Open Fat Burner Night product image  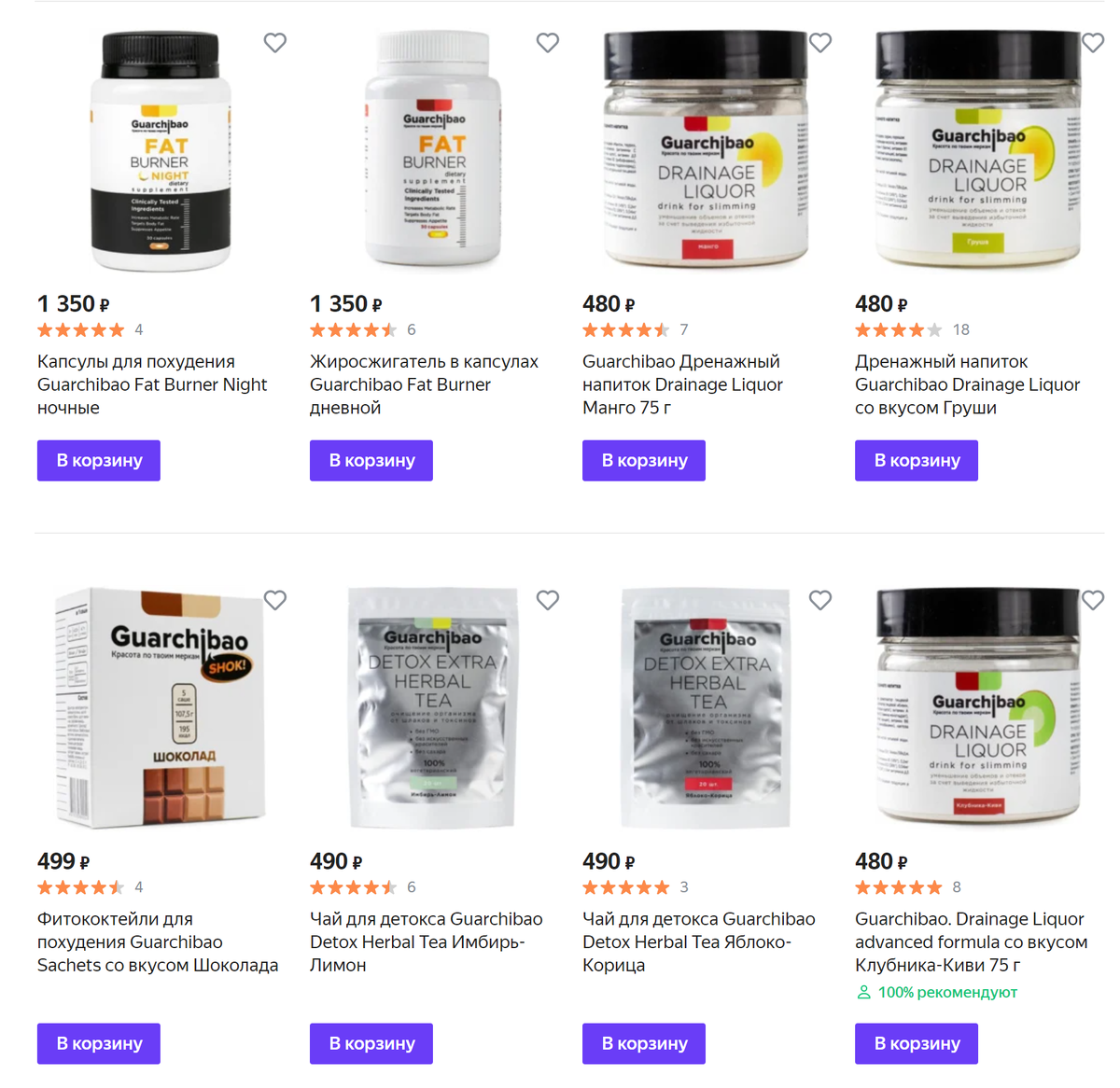pos(161,151)
